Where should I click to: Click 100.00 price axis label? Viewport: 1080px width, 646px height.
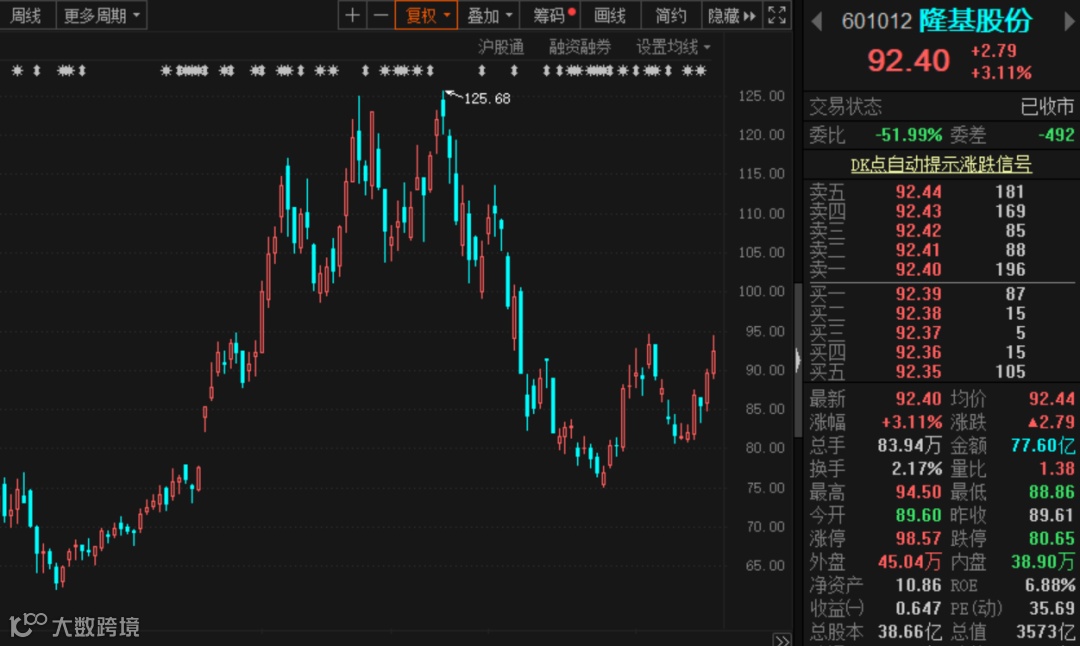coord(761,292)
